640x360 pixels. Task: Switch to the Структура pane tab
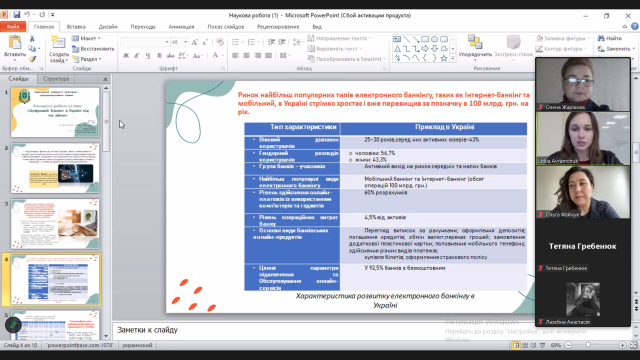point(56,79)
